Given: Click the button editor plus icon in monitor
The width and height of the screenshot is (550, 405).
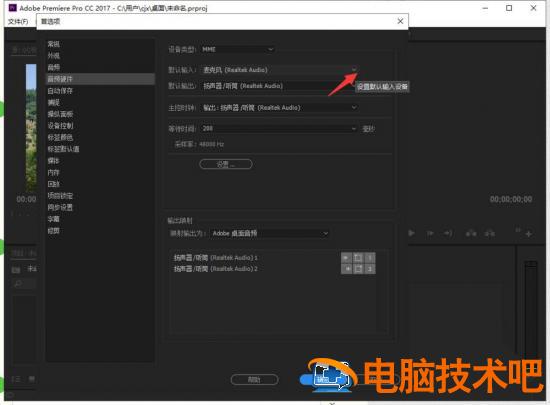Looking at the screenshot, I should 529,234.
